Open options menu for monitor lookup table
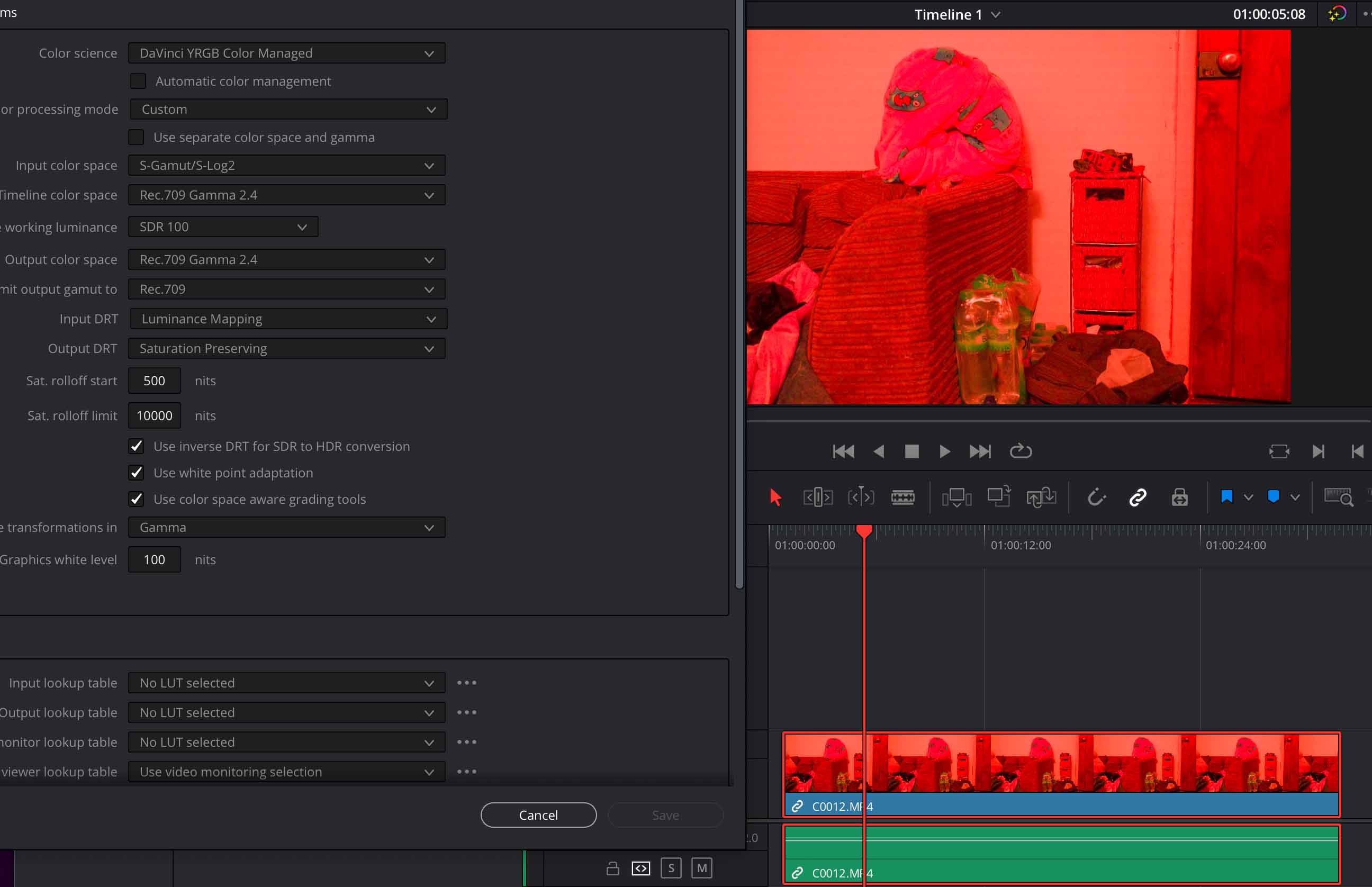 tap(466, 743)
